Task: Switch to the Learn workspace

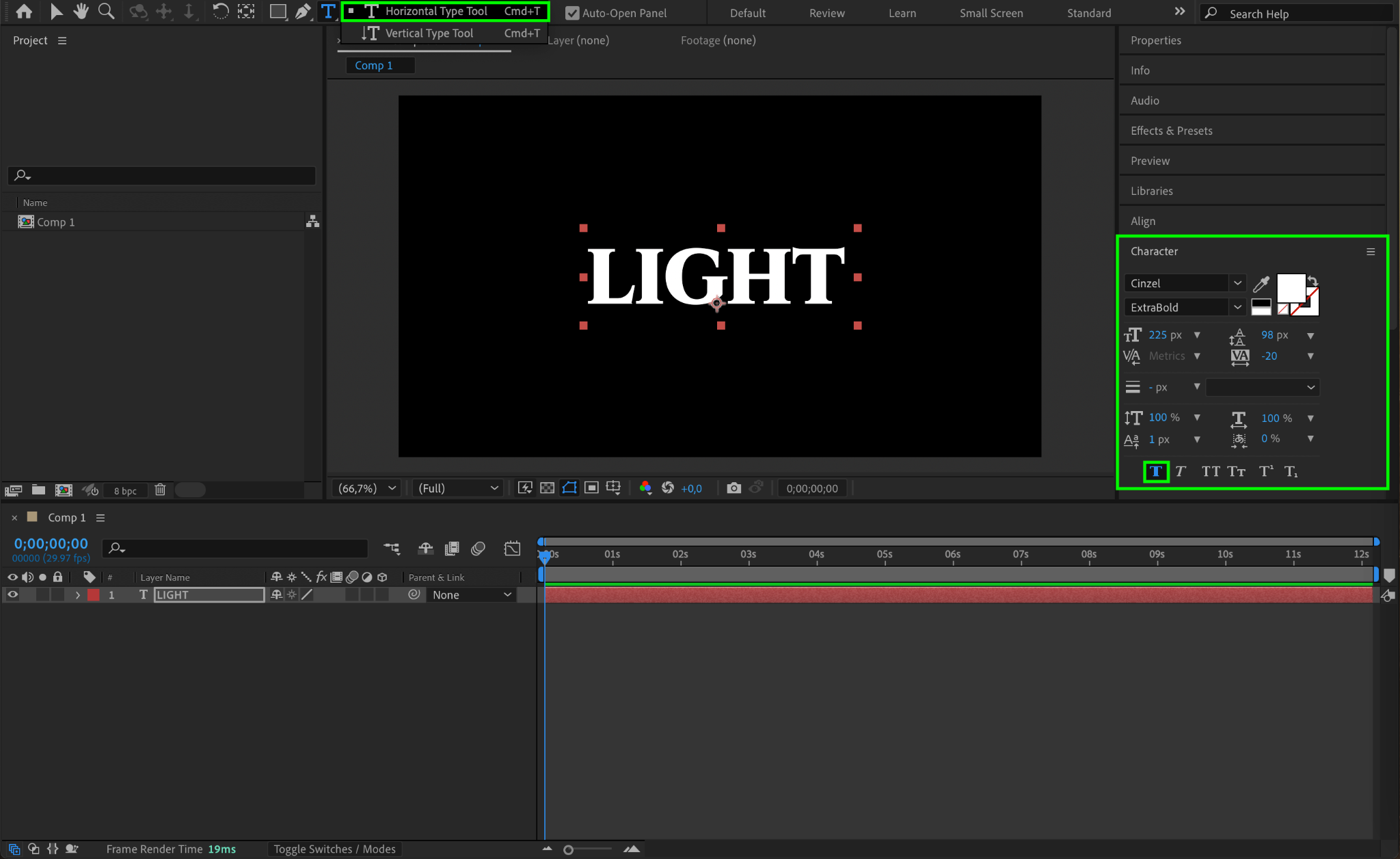Action: [x=902, y=13]
